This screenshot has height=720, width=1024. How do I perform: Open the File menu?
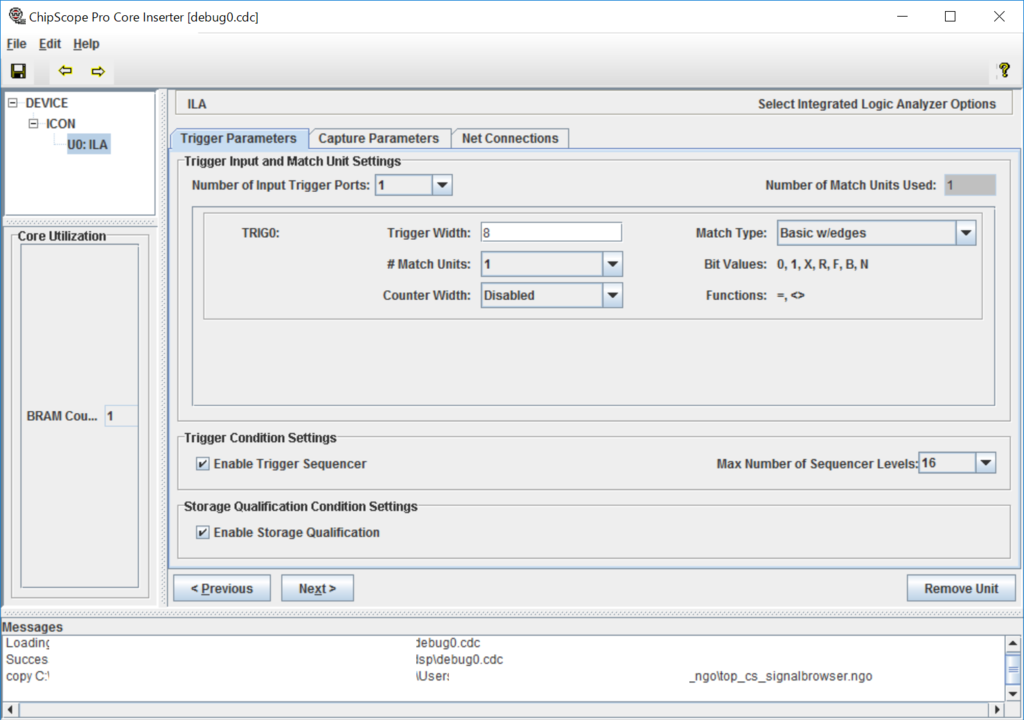(16, 44)
